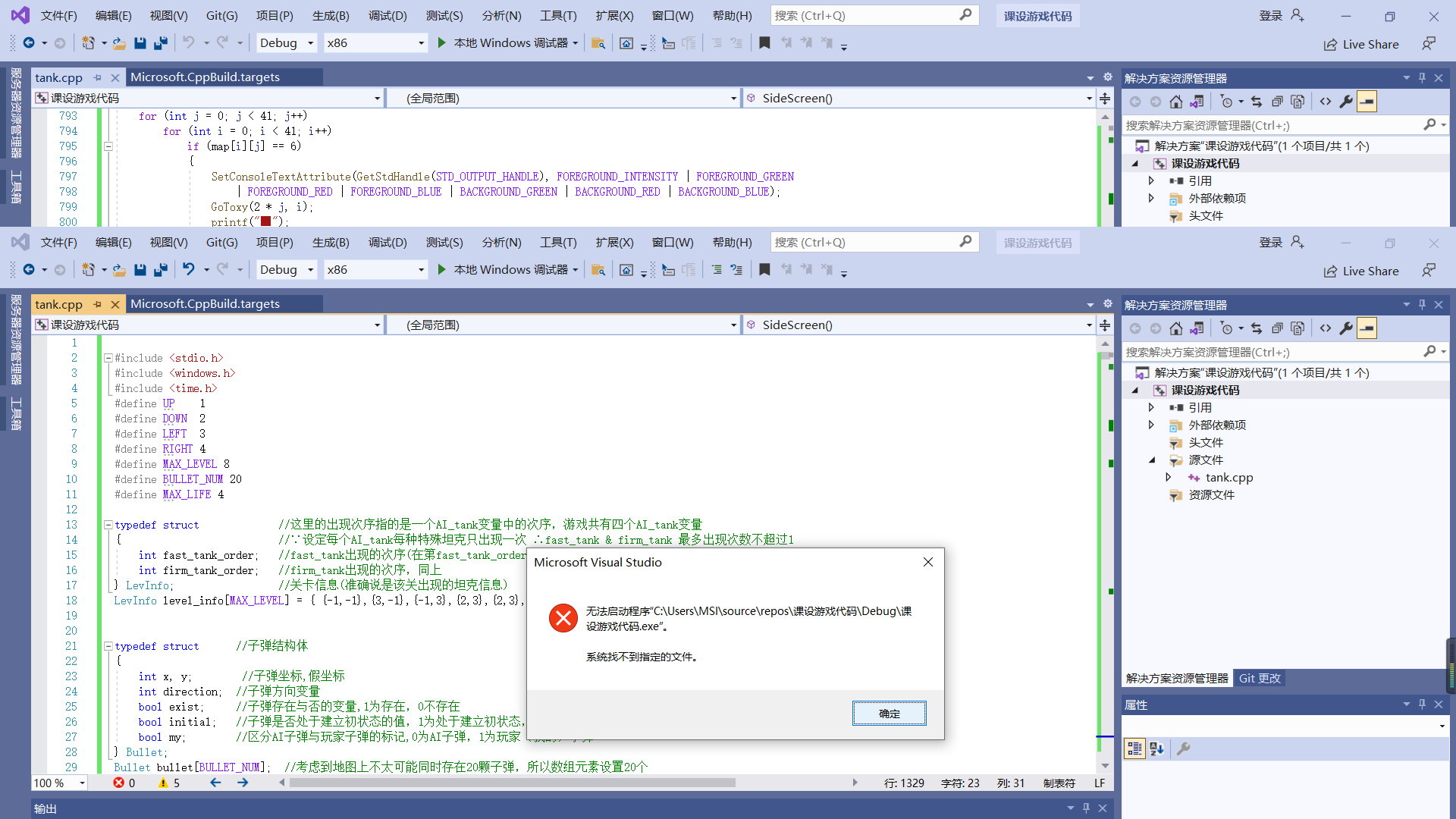Screen dimensions: 1456x819
Task: Open Debug configuration dropdown in front window
Action: (287, 270)
